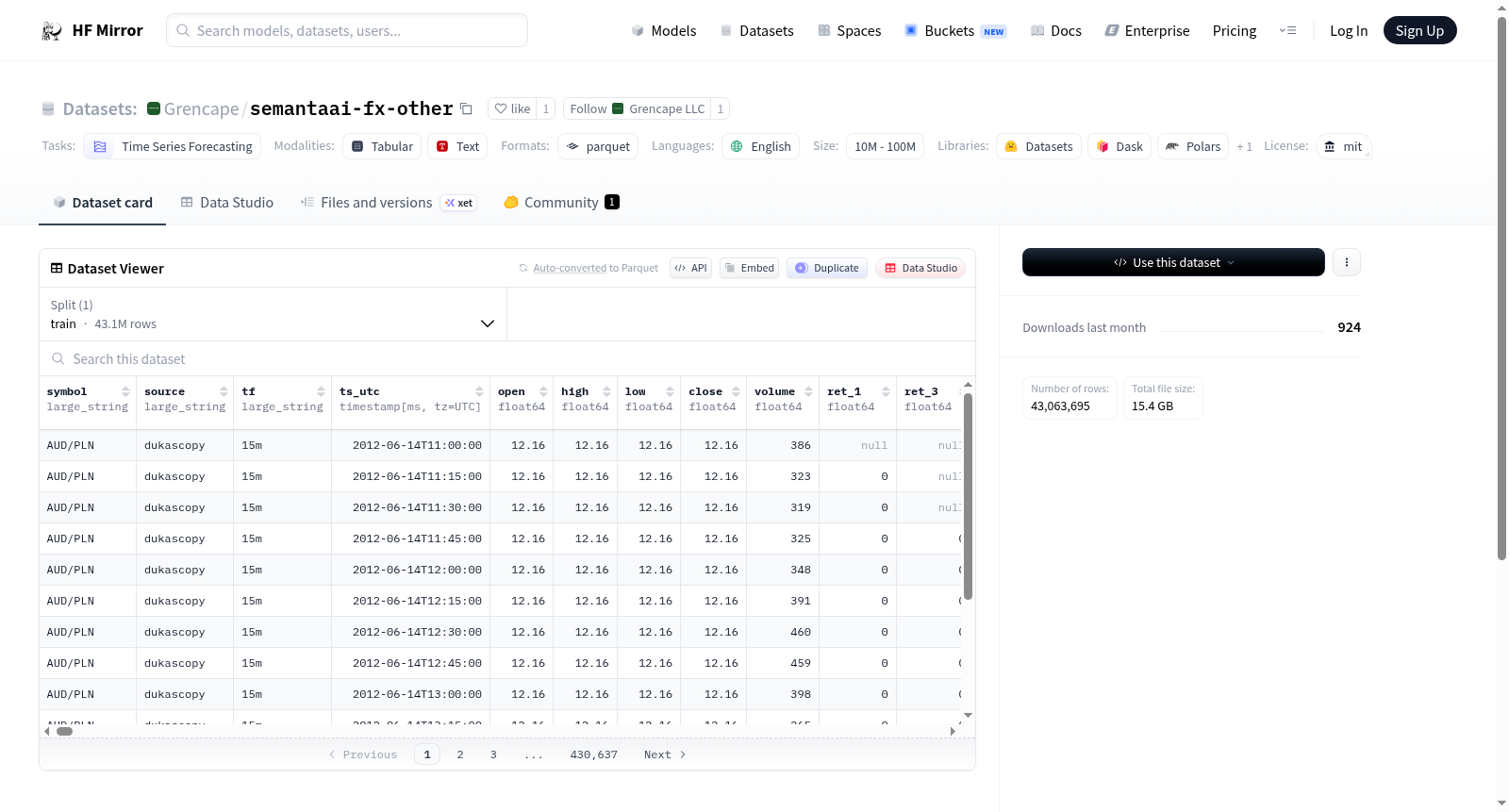Click the Dataset Viewer table icon
The image size is (1509, 812).
57,269
